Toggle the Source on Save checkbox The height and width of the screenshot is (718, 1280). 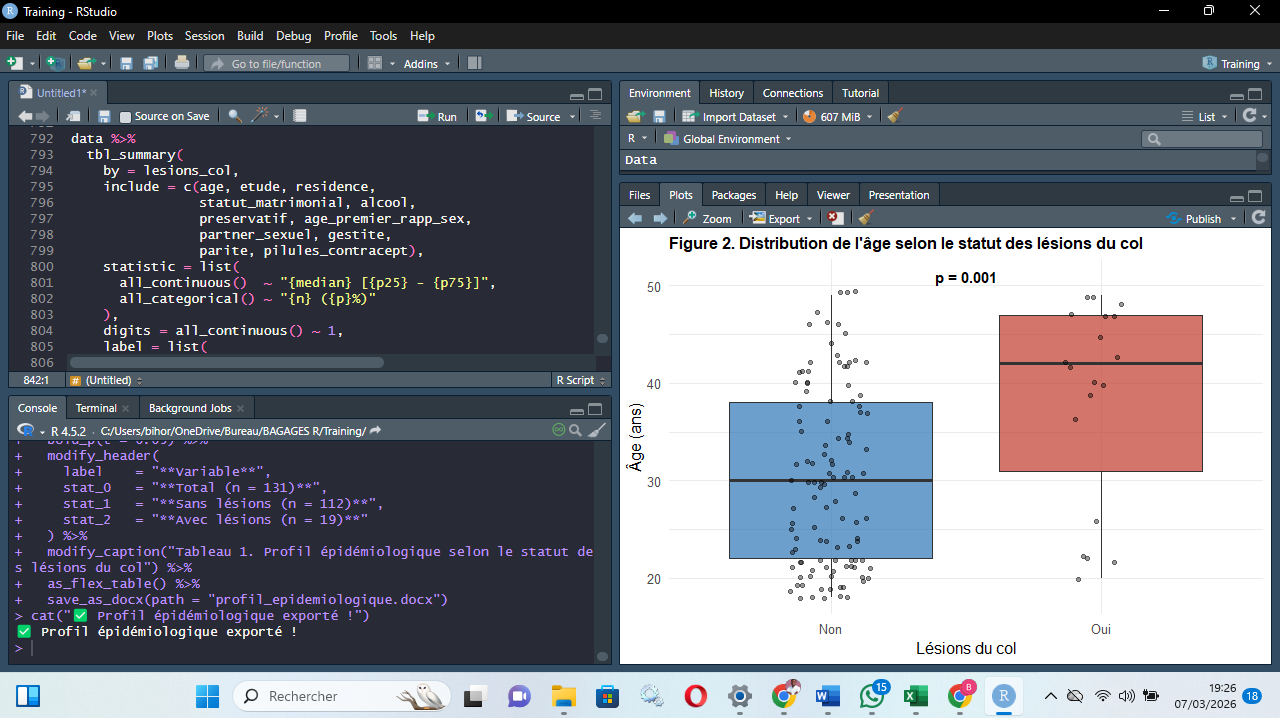click(x=126, y=117)
